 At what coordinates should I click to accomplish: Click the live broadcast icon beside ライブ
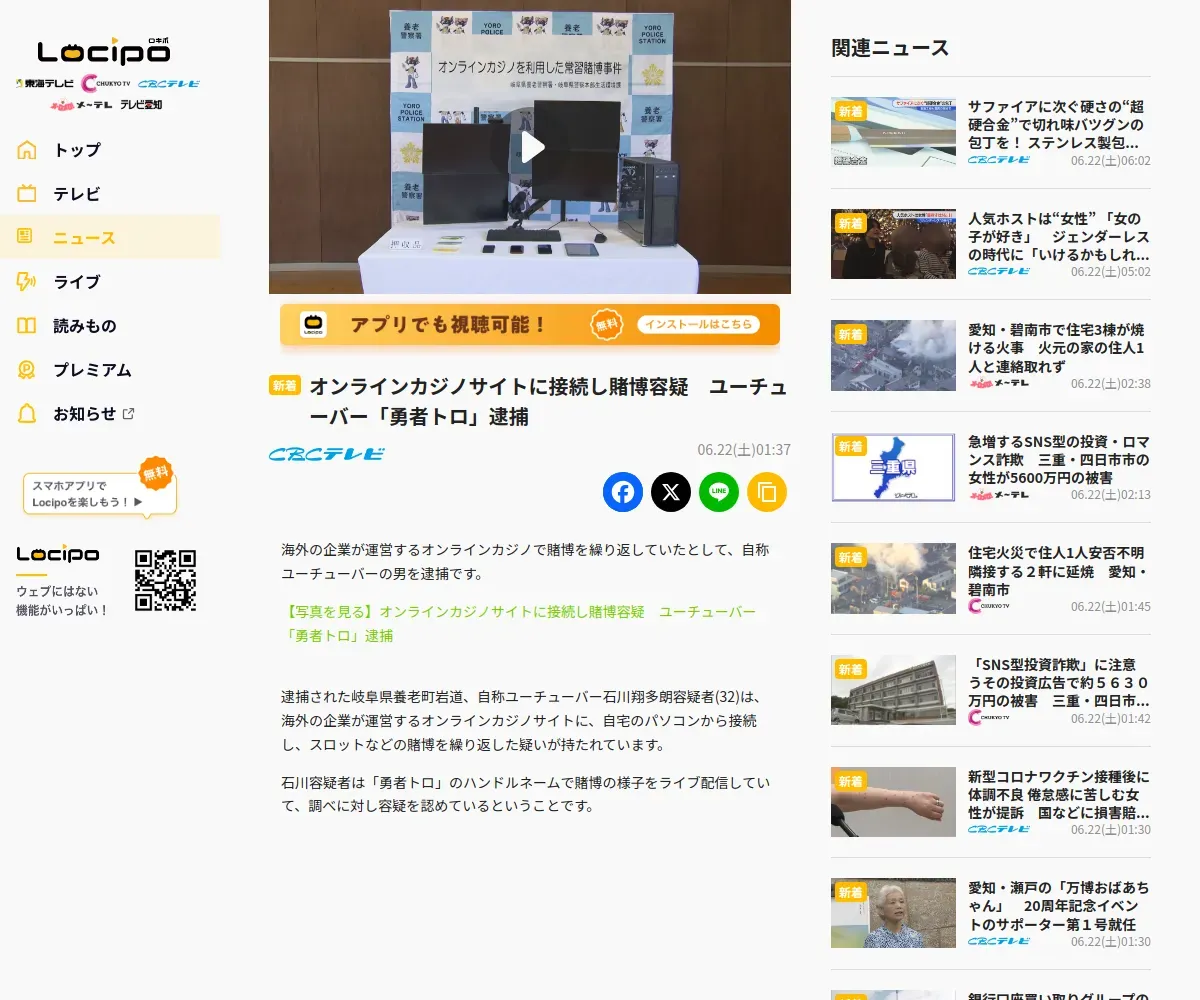27,282
